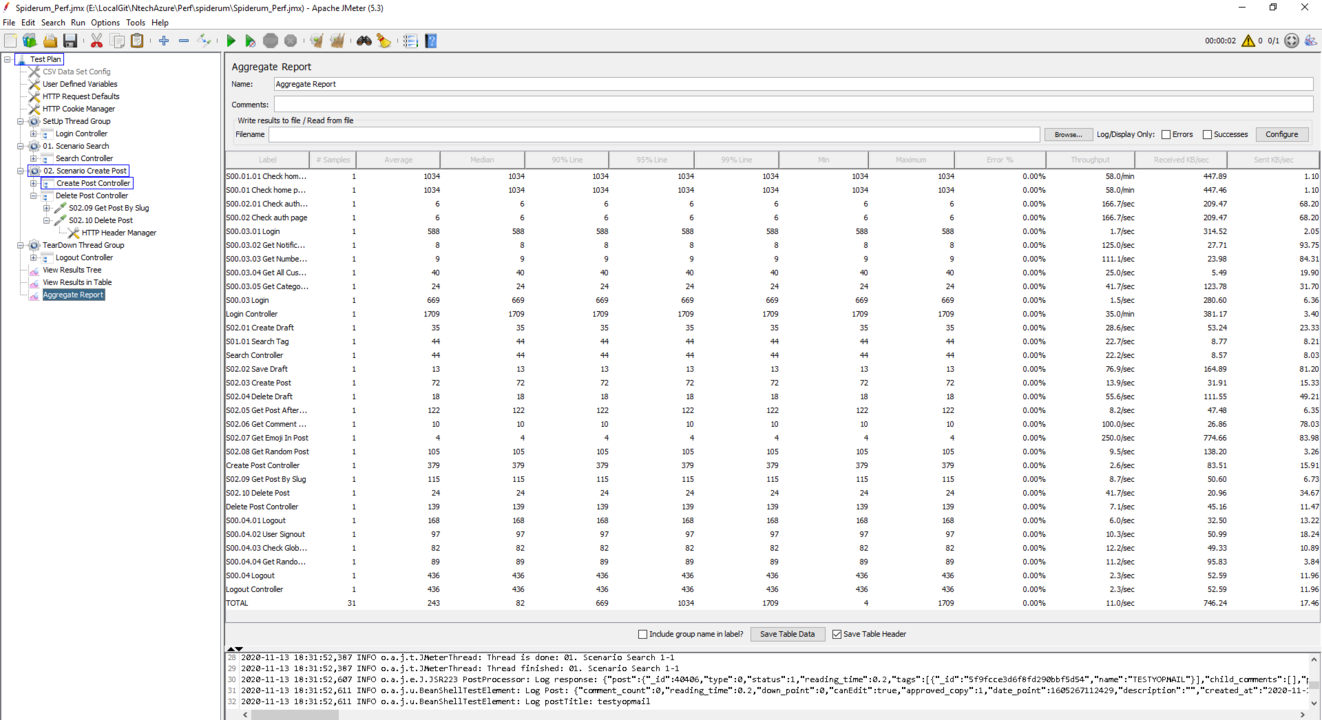Enable the Successes only checkbox
The width and height of the screenshot is (1322, 720).
click(1207, 134)
